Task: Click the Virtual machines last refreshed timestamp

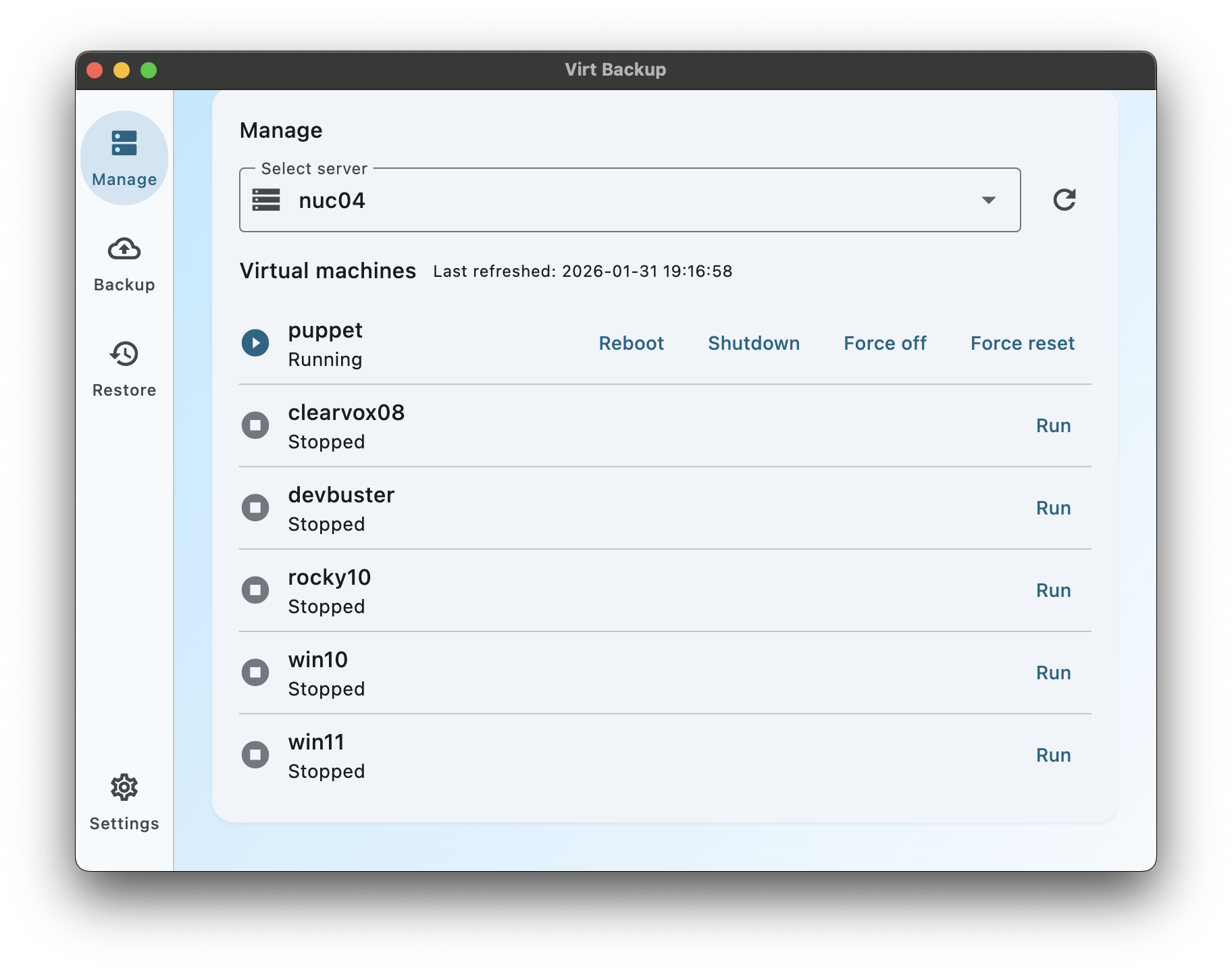Action: (583, 271)
